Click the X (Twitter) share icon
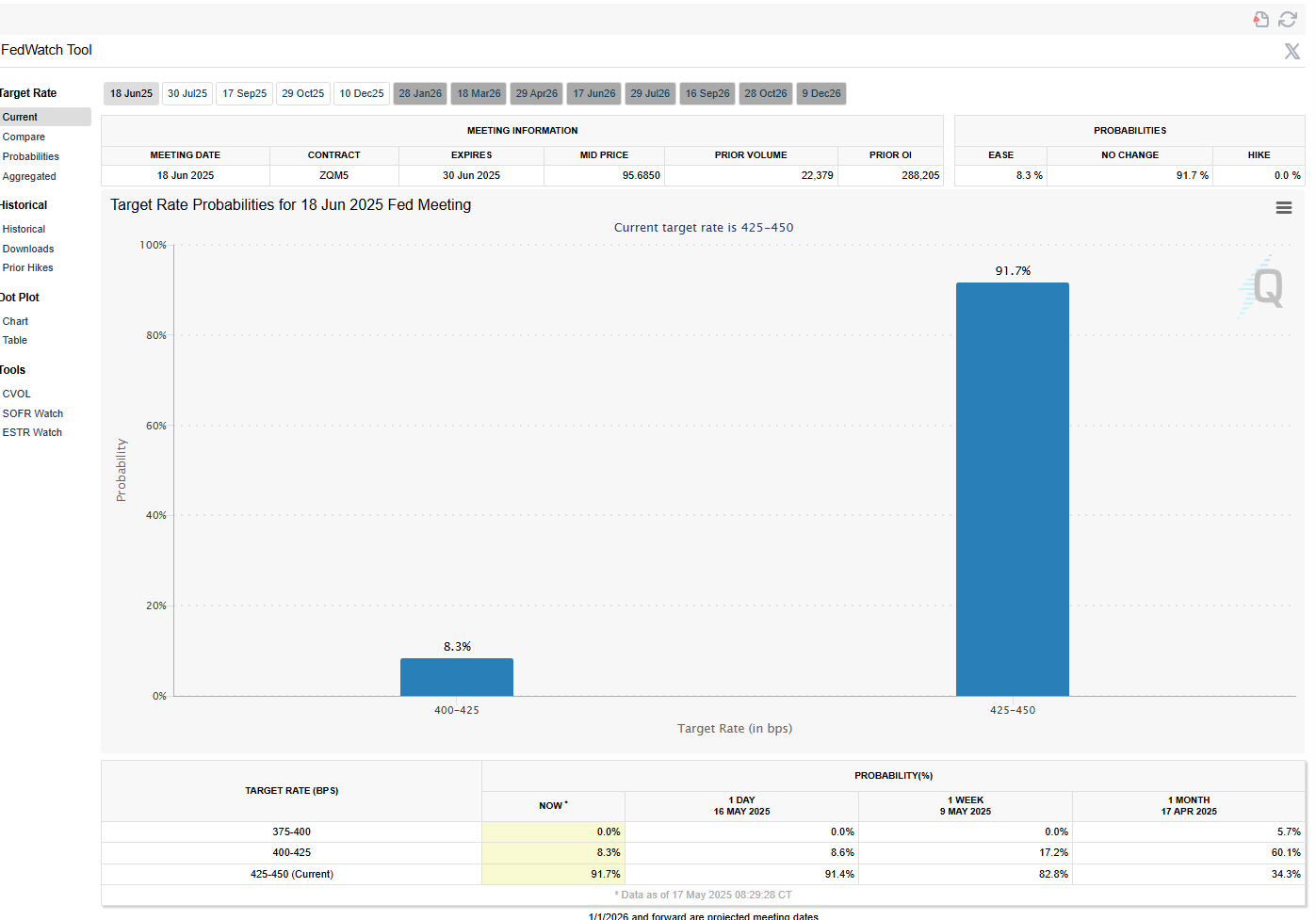 1292,51
